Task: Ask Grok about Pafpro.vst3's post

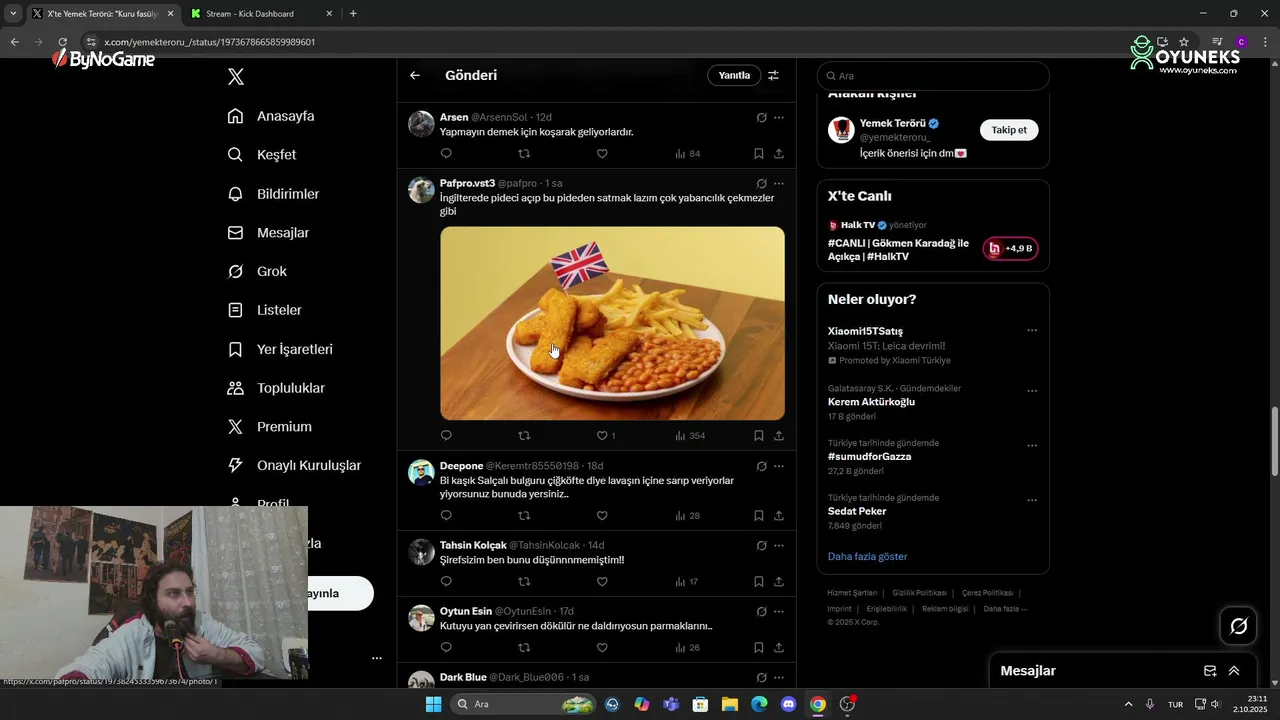Action: pos(762,184)
